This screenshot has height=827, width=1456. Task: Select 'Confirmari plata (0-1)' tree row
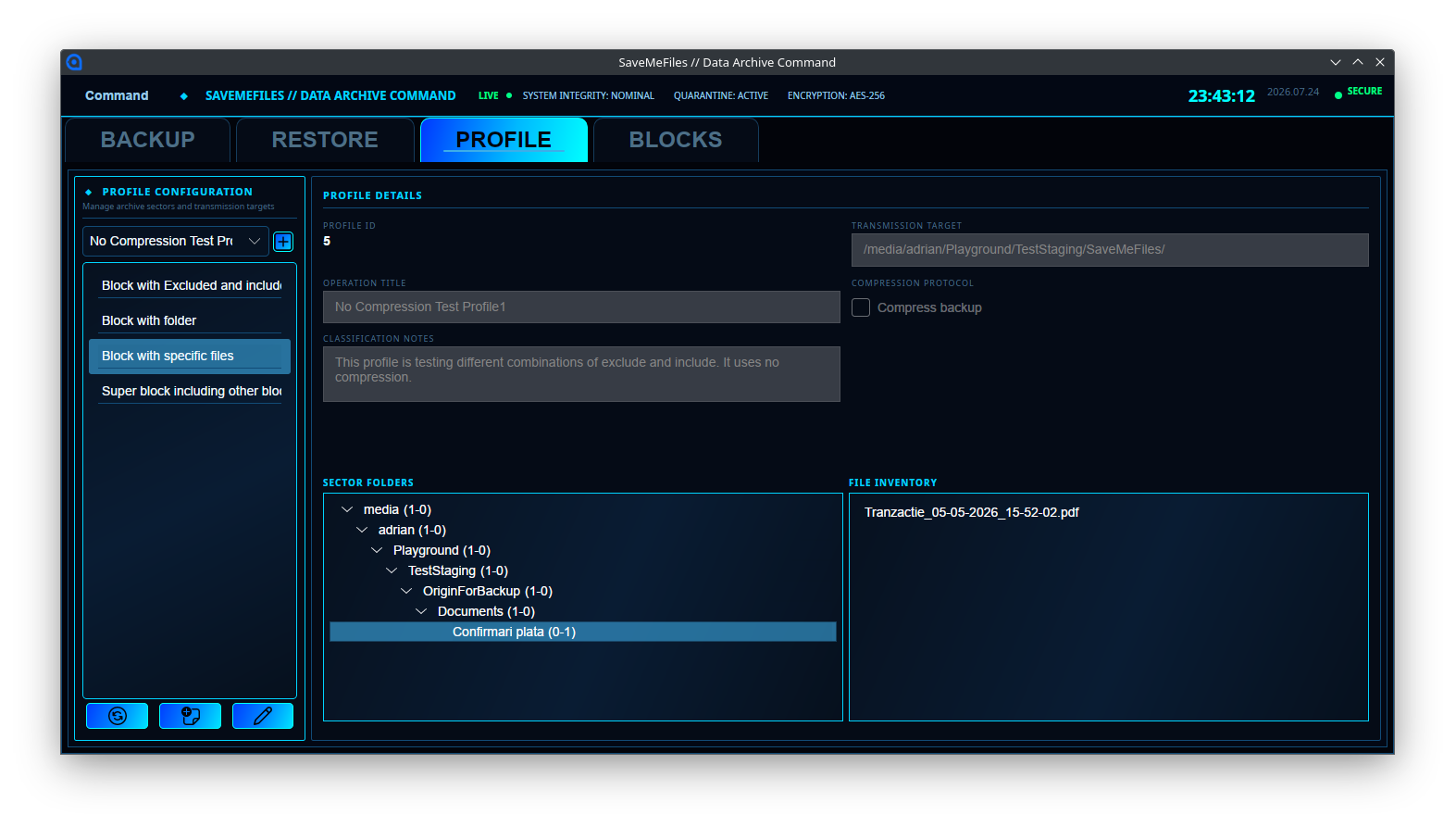point(583,632)
